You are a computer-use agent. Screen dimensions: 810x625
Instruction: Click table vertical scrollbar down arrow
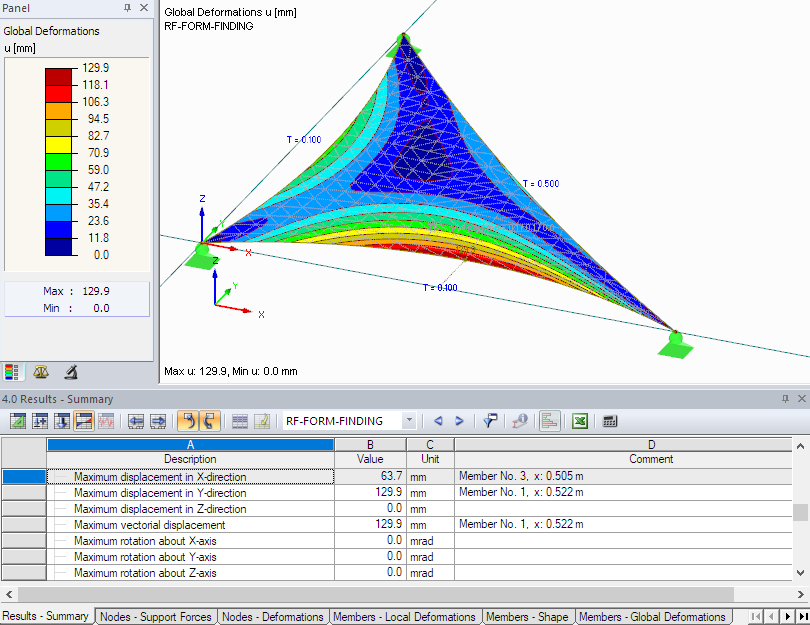[x=800, y=572]
